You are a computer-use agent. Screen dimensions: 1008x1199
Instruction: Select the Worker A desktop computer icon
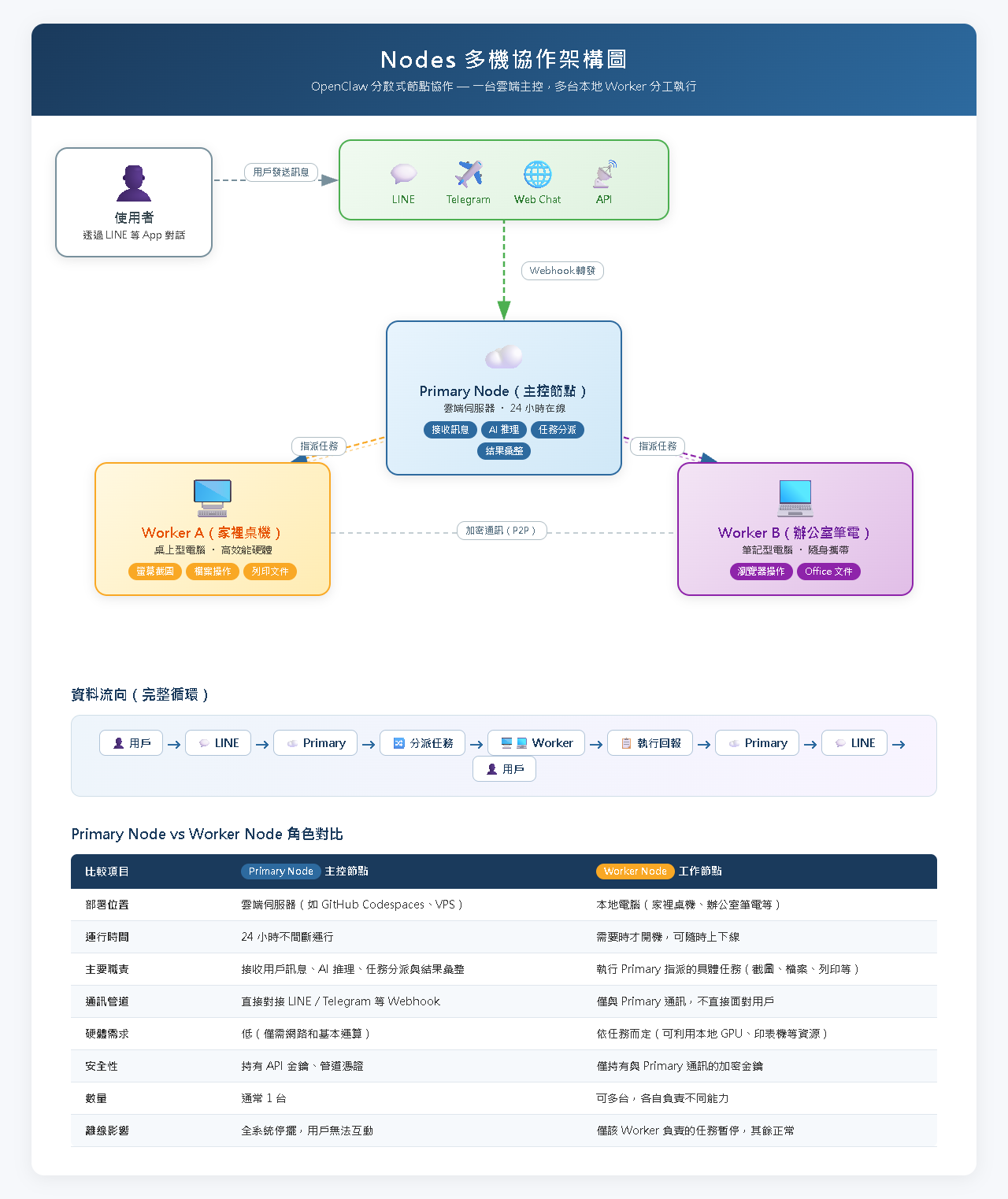[213, 498]
